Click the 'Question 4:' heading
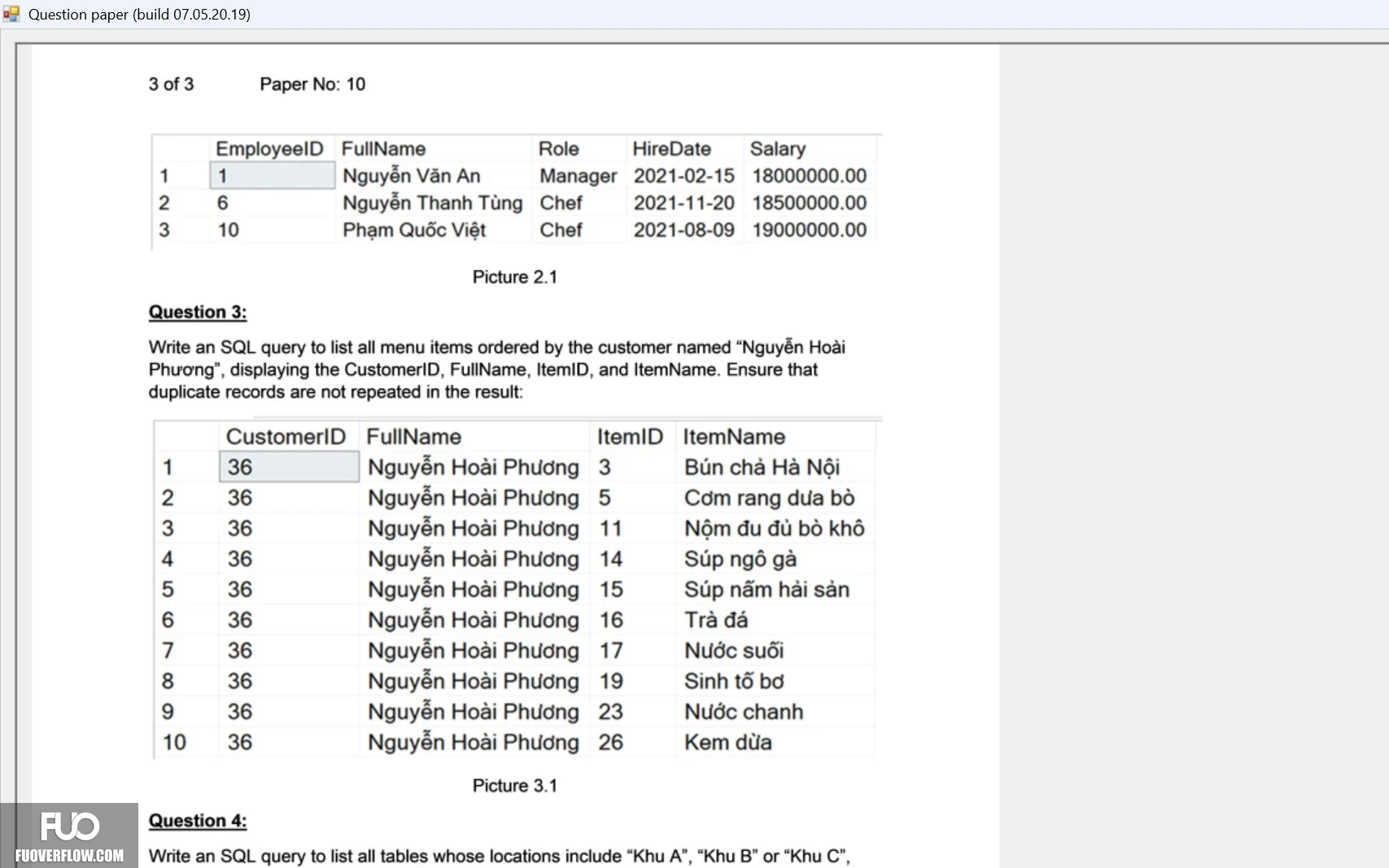This screenshot has width=1389, height=868. 198,821
